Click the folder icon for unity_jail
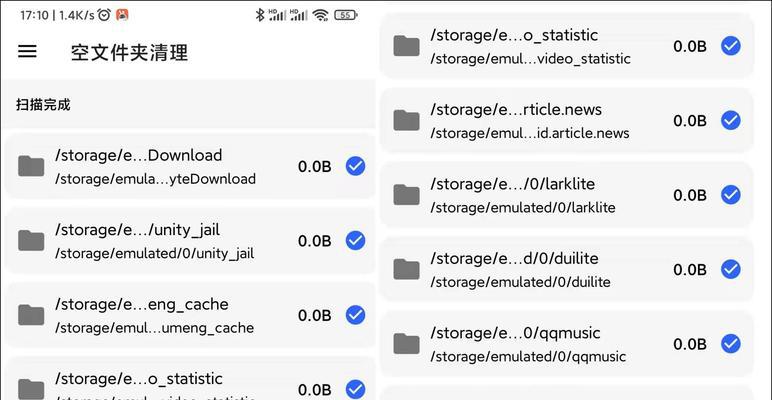The image size is (772, 400). click(31, 240)
